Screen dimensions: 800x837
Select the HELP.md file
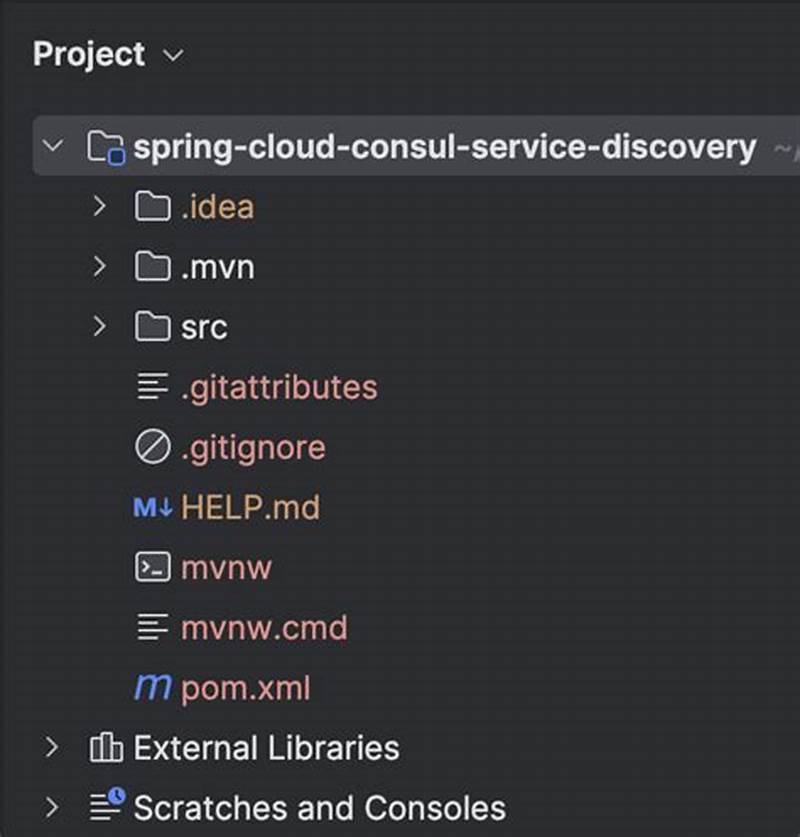click(x=250, y=507)
